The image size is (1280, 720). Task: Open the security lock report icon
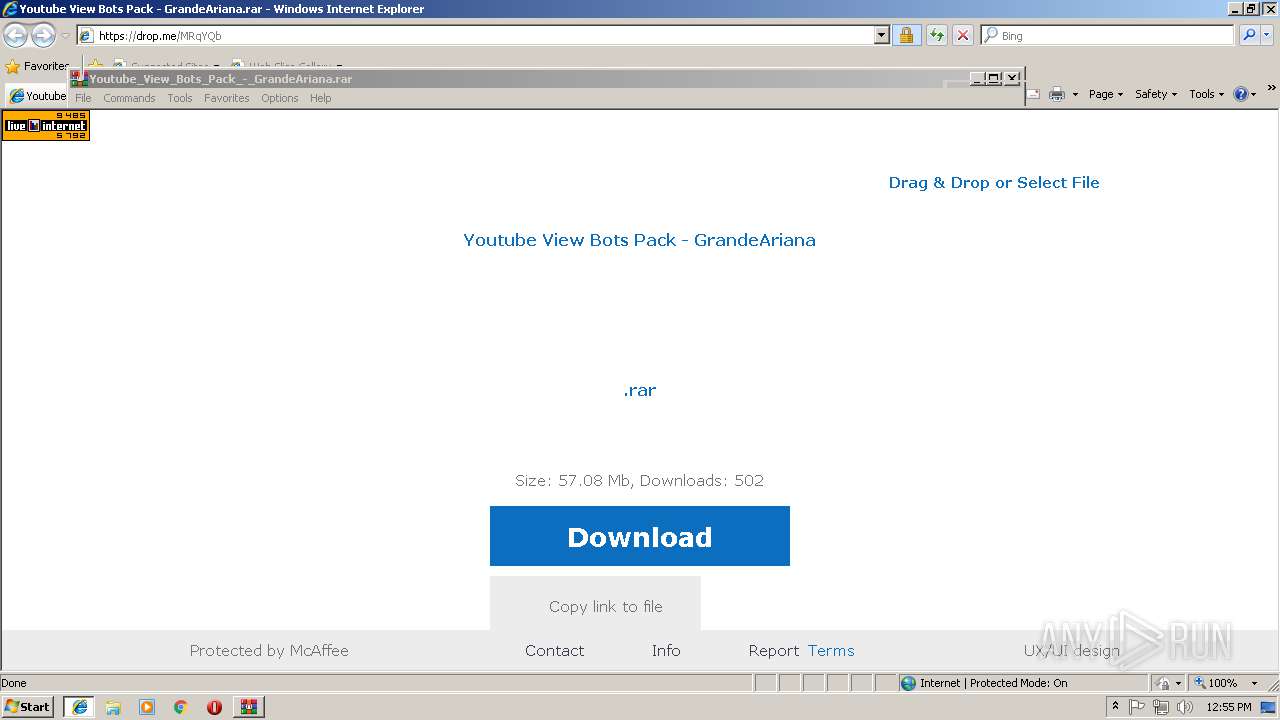(906, 35)
